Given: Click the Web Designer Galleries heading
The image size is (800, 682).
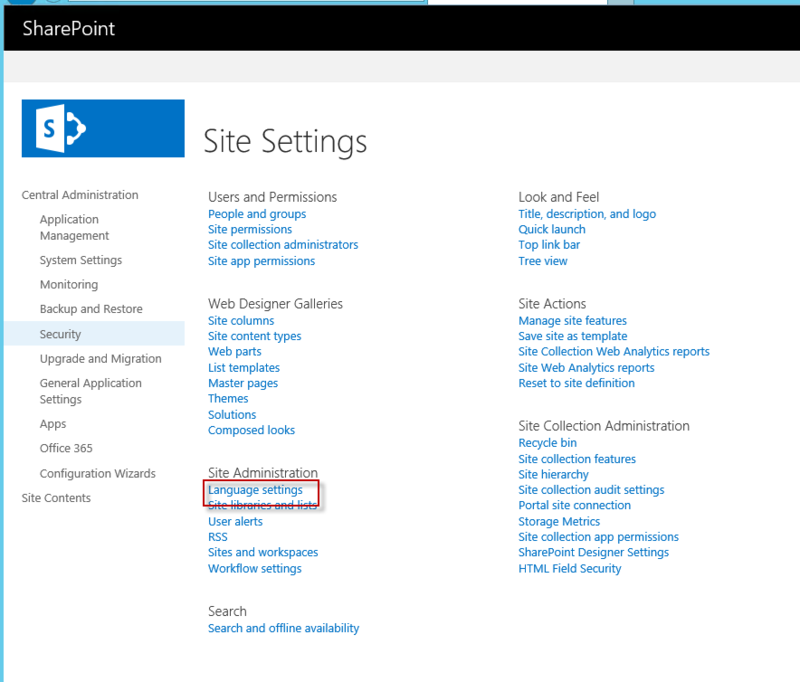Looking at the screenshot, I should [276, 304].
